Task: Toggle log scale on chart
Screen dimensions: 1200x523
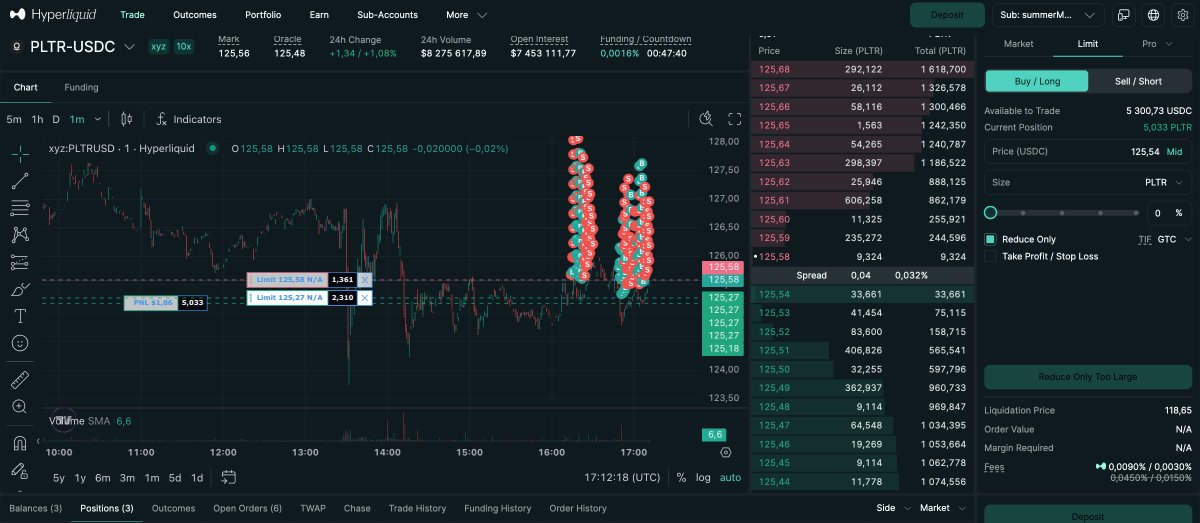Action: [x=703, y=477]
